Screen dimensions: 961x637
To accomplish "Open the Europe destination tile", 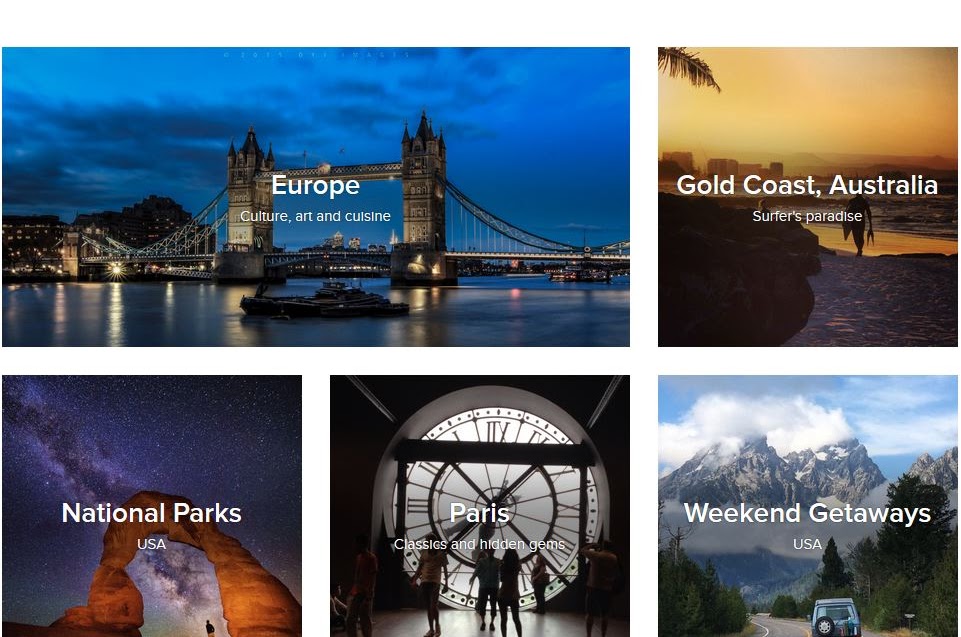I will 316,197.
